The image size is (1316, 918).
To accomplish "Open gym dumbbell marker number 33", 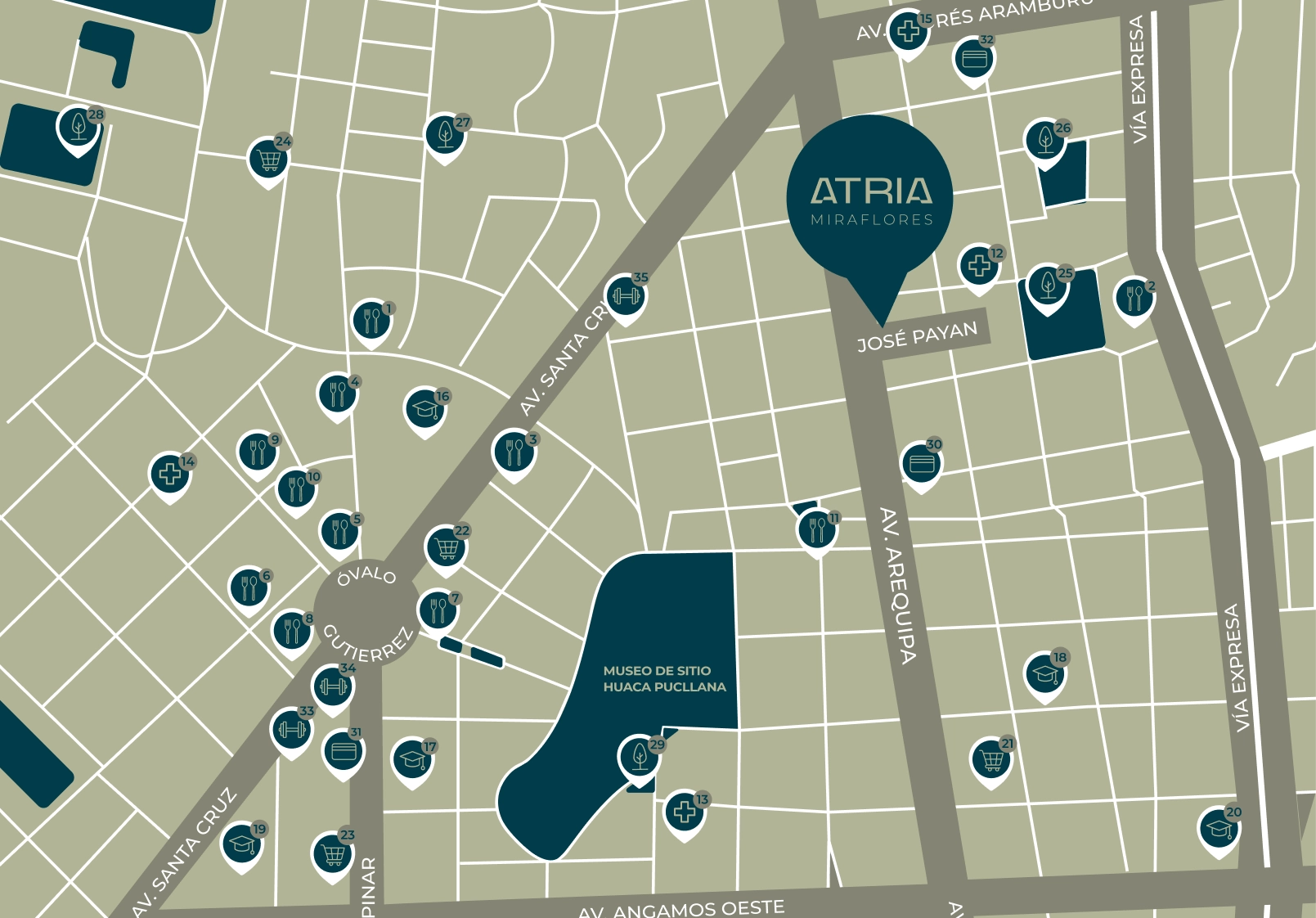I will 292,730.
